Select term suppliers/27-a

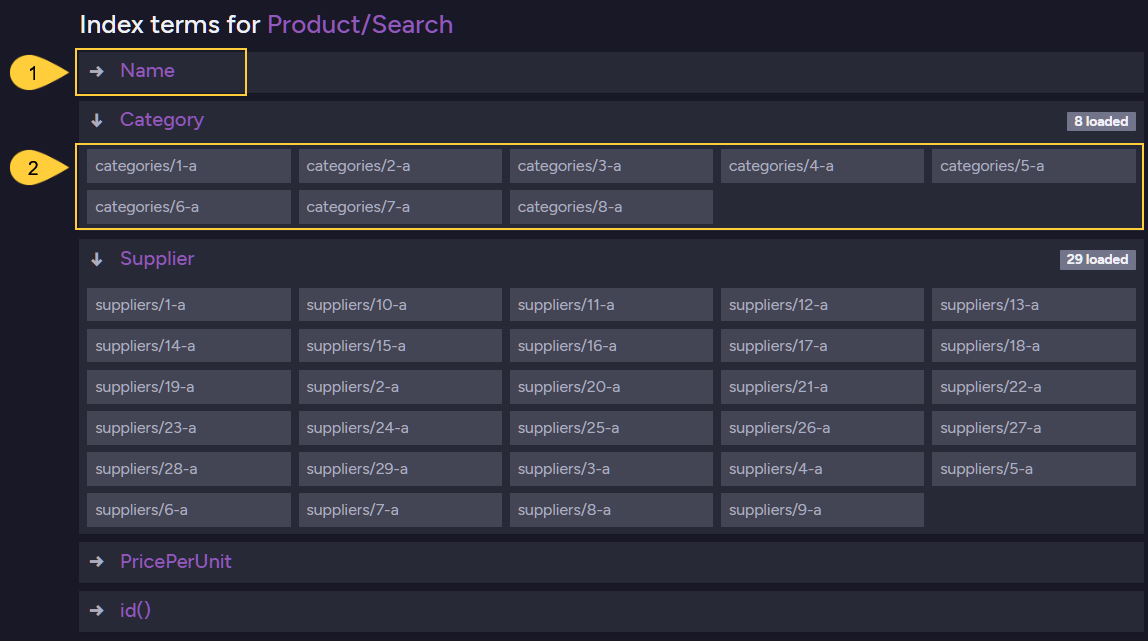point(1034,428)
